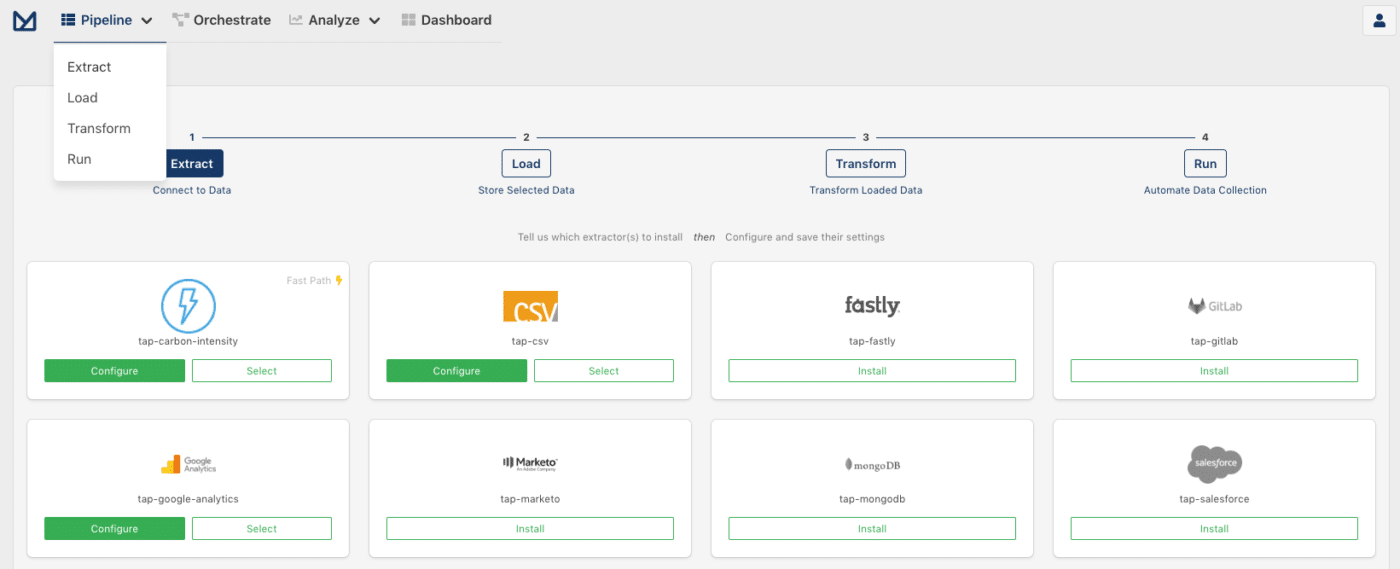Install the tap-marketo extractor

tap(530, 529)
